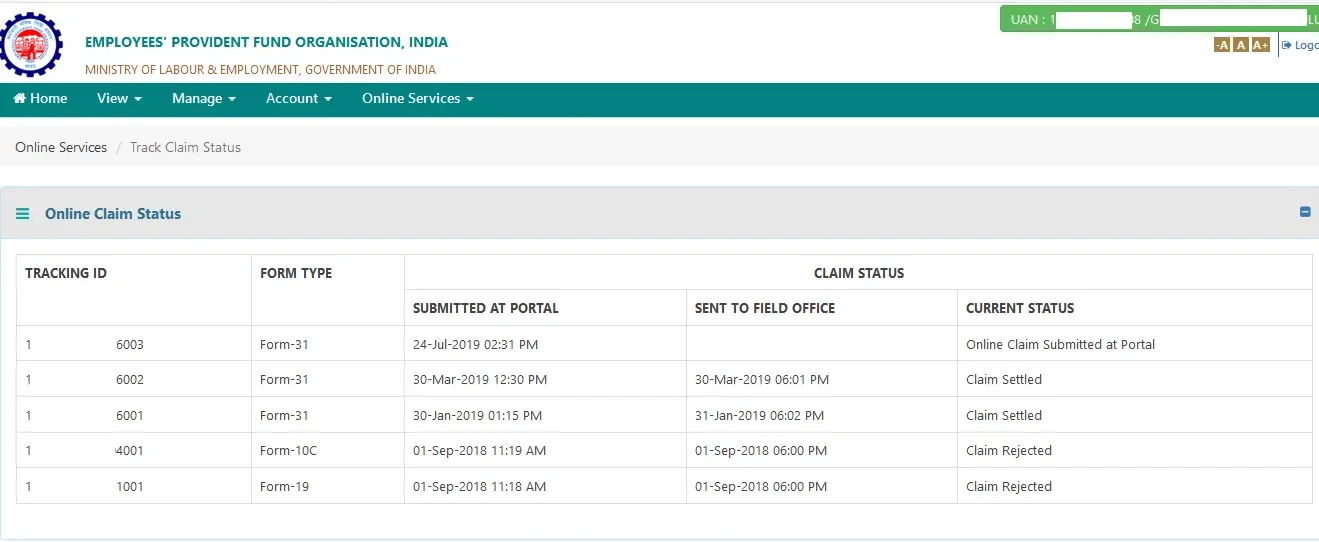Reset font size with A button
The height and width of the screenshot is (542, 1319).
[1240, 45]
